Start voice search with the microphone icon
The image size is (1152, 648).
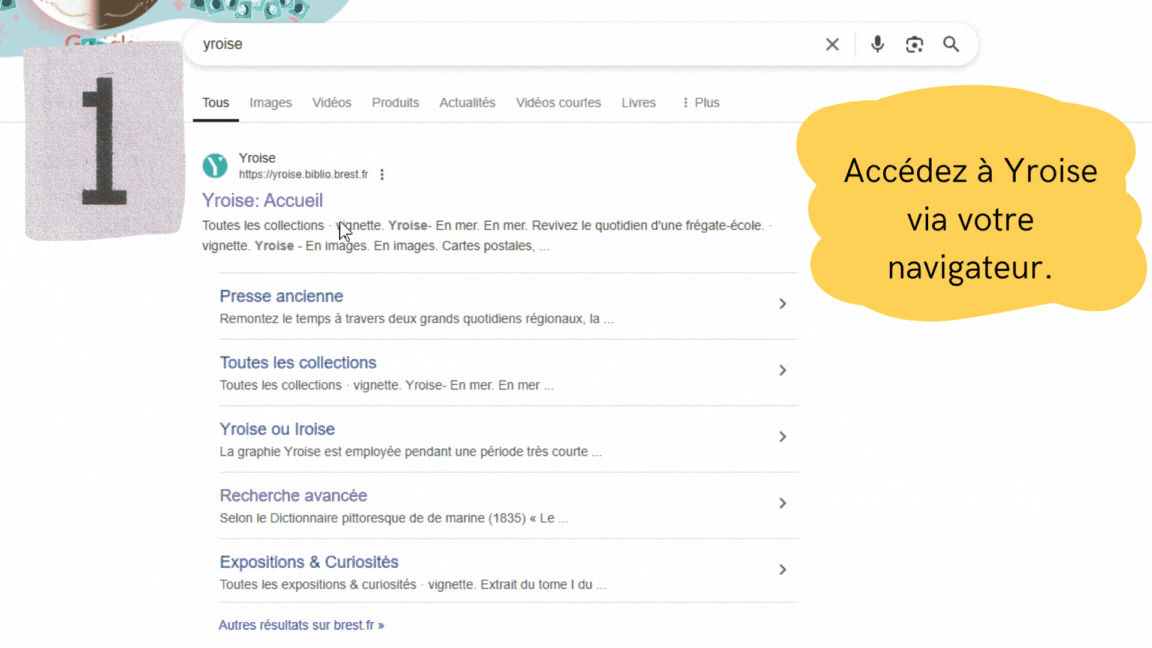(x=877, y=44)
